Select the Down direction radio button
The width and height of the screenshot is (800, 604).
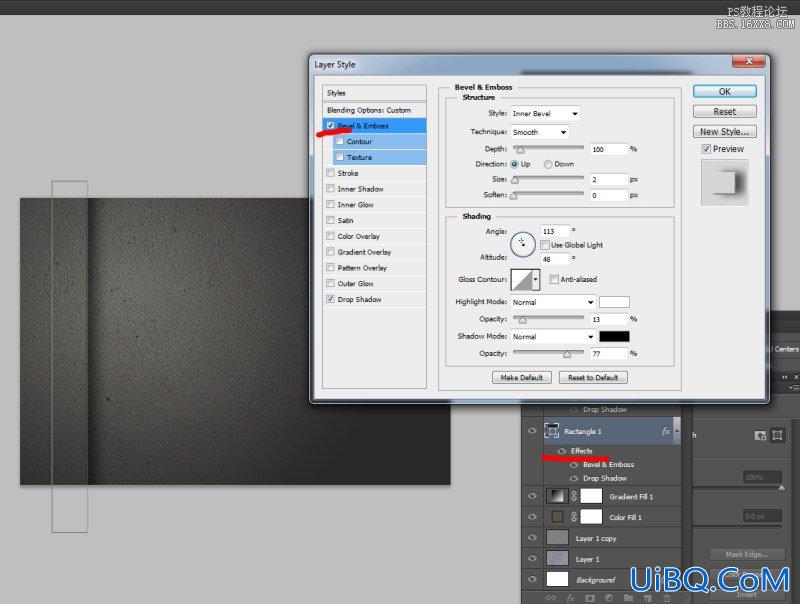[548, 164]
